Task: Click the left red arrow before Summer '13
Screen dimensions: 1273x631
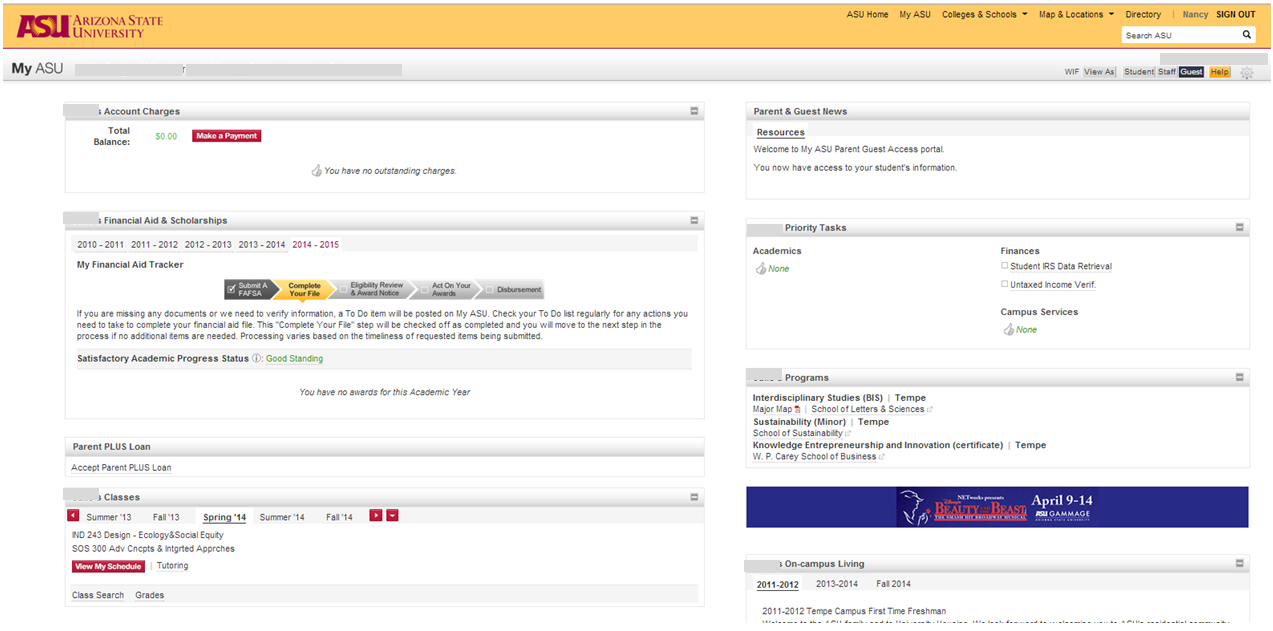Action: click(72, 516)
